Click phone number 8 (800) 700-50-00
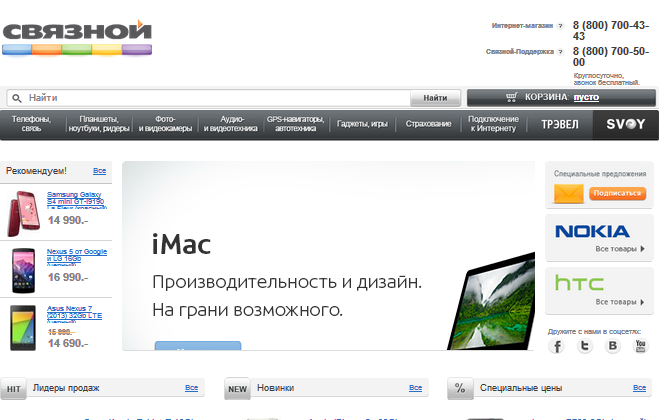The image size is (672, 420). click(x=611, y=57)
